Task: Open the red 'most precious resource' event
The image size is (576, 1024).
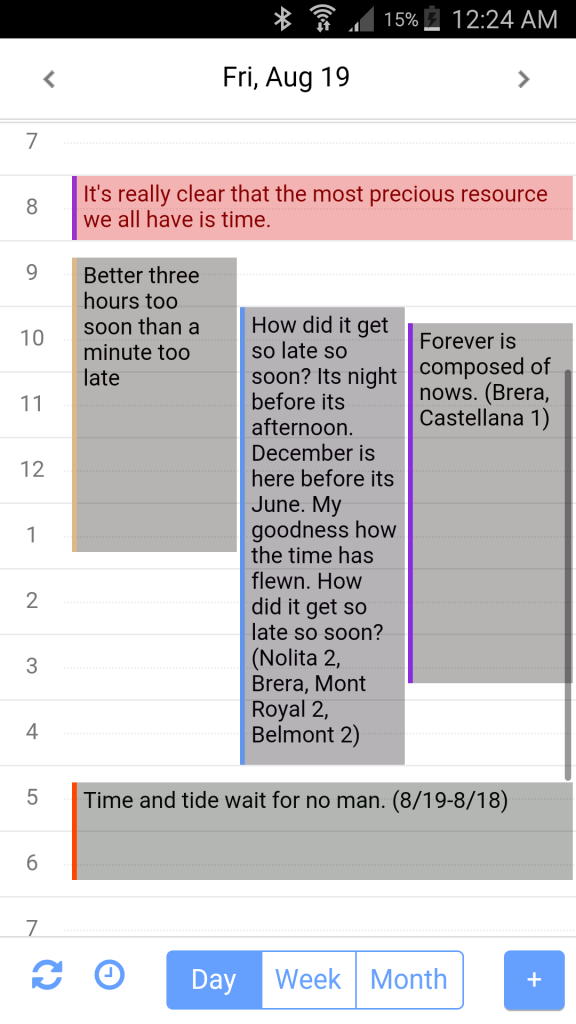Action: (323, 208)
